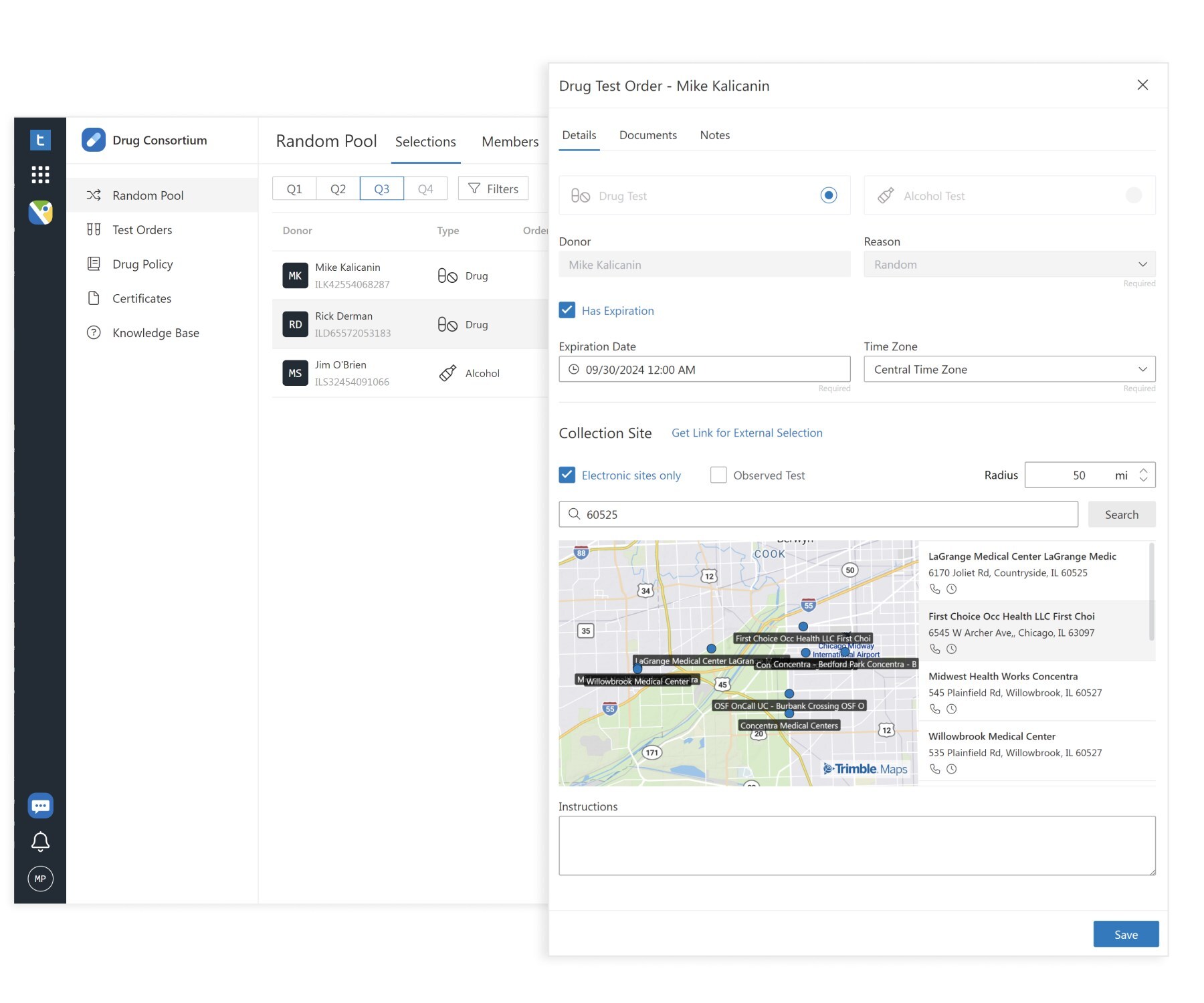Open the chat support icon

click(40, 806)
